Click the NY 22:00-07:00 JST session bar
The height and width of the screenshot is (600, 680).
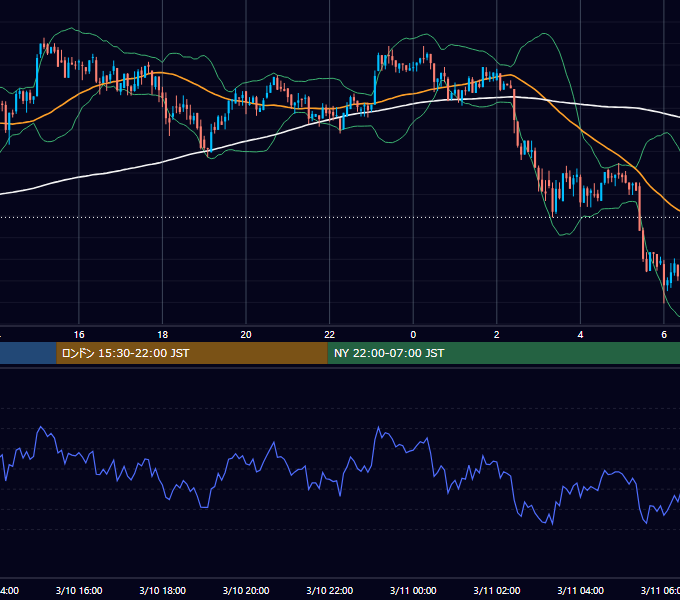click(503, 353)
